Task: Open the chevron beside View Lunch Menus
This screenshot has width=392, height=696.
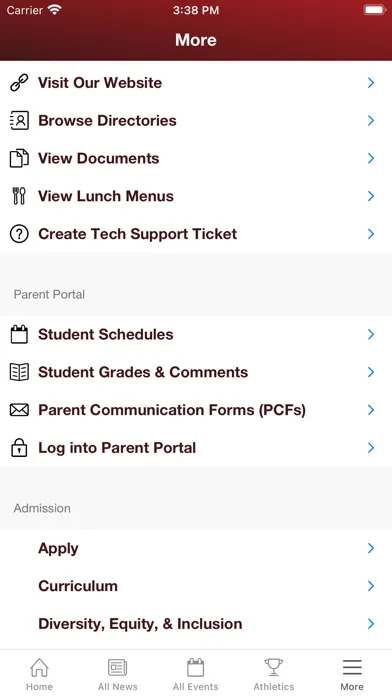Action: [x=371, y=196]
